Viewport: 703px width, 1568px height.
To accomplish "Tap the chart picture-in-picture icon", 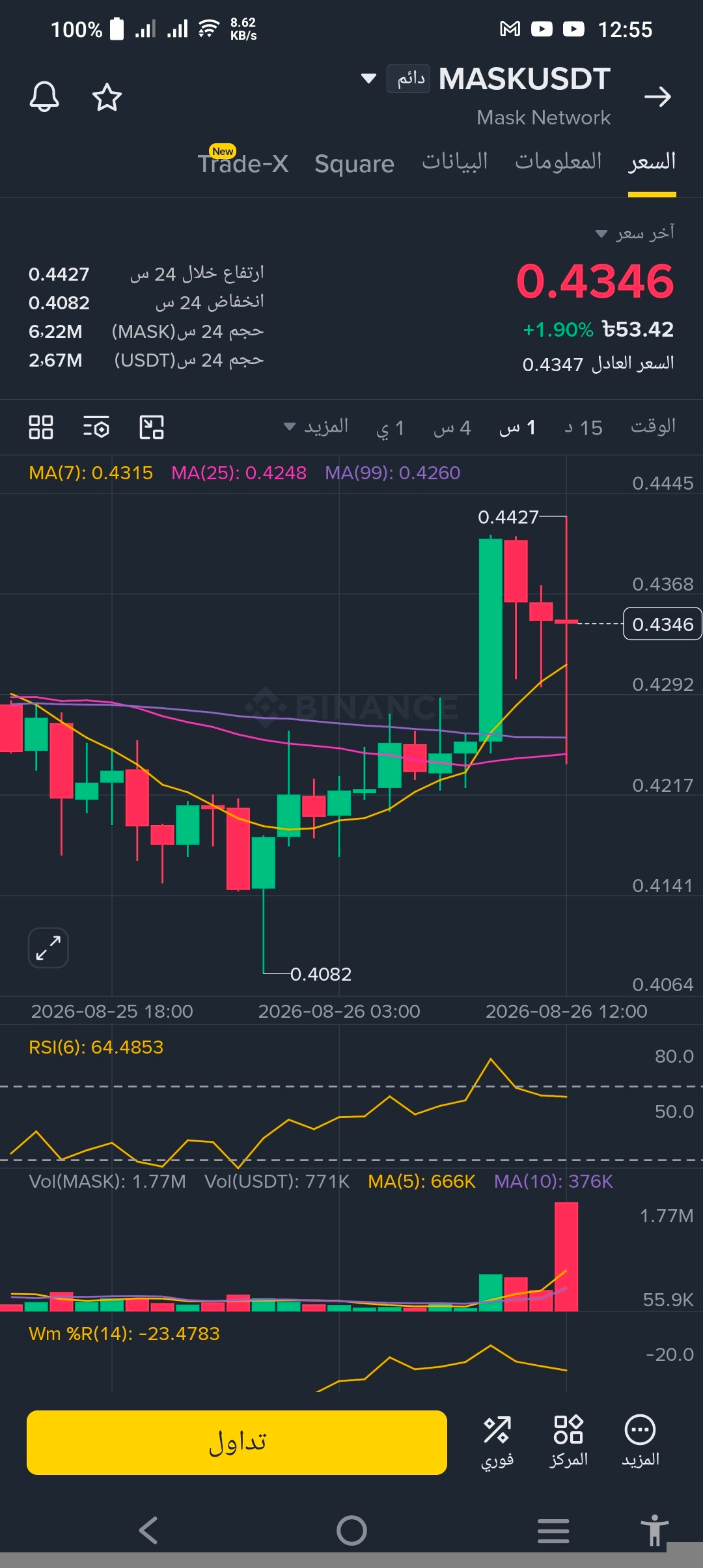I will click(152, 427).
